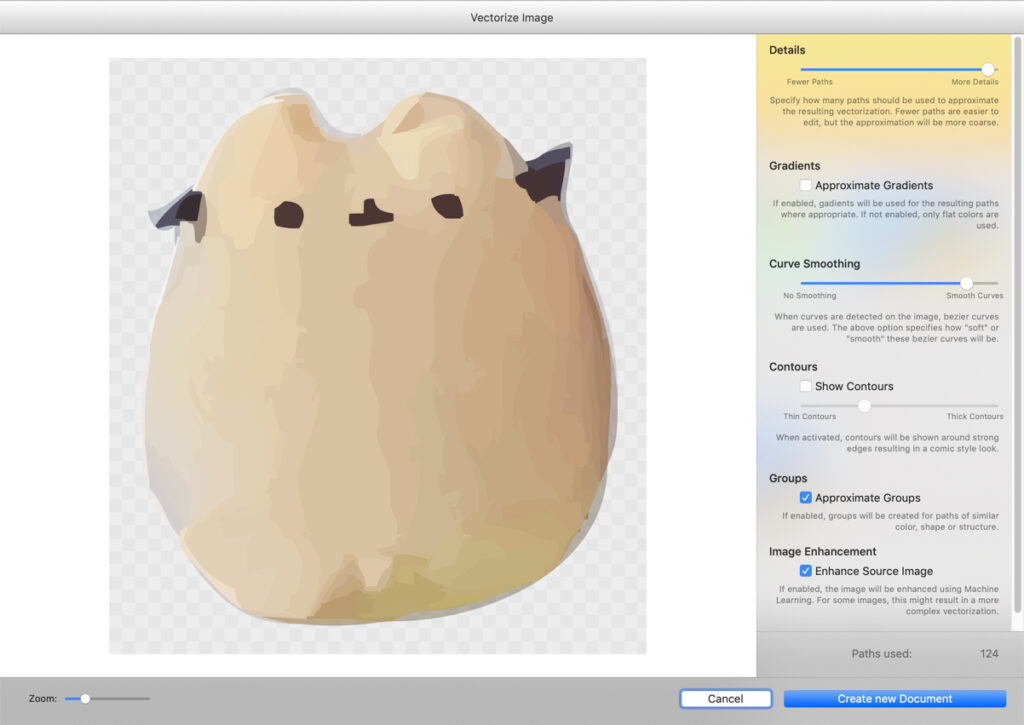Click the 'Contours' section heading

click(793, 367)
